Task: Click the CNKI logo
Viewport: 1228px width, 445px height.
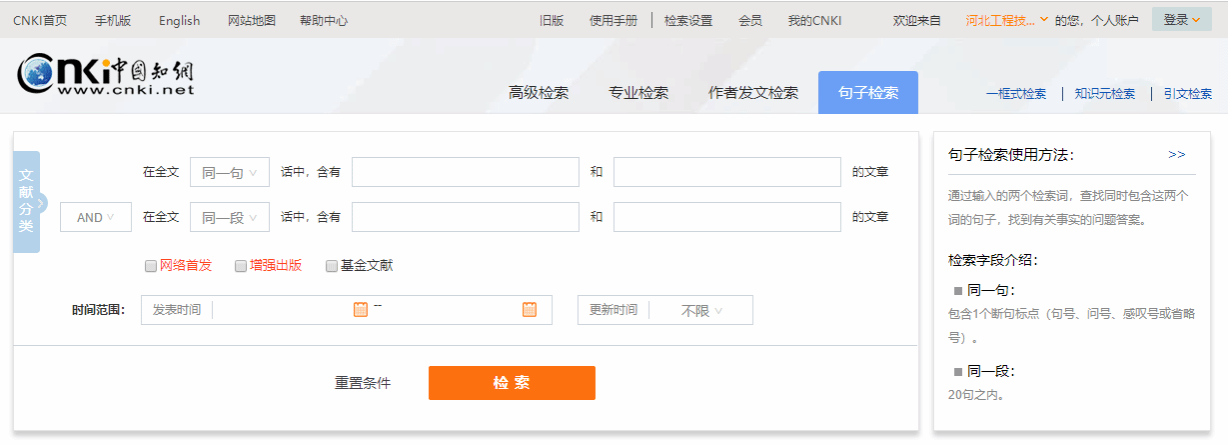Action: (106, 76)
